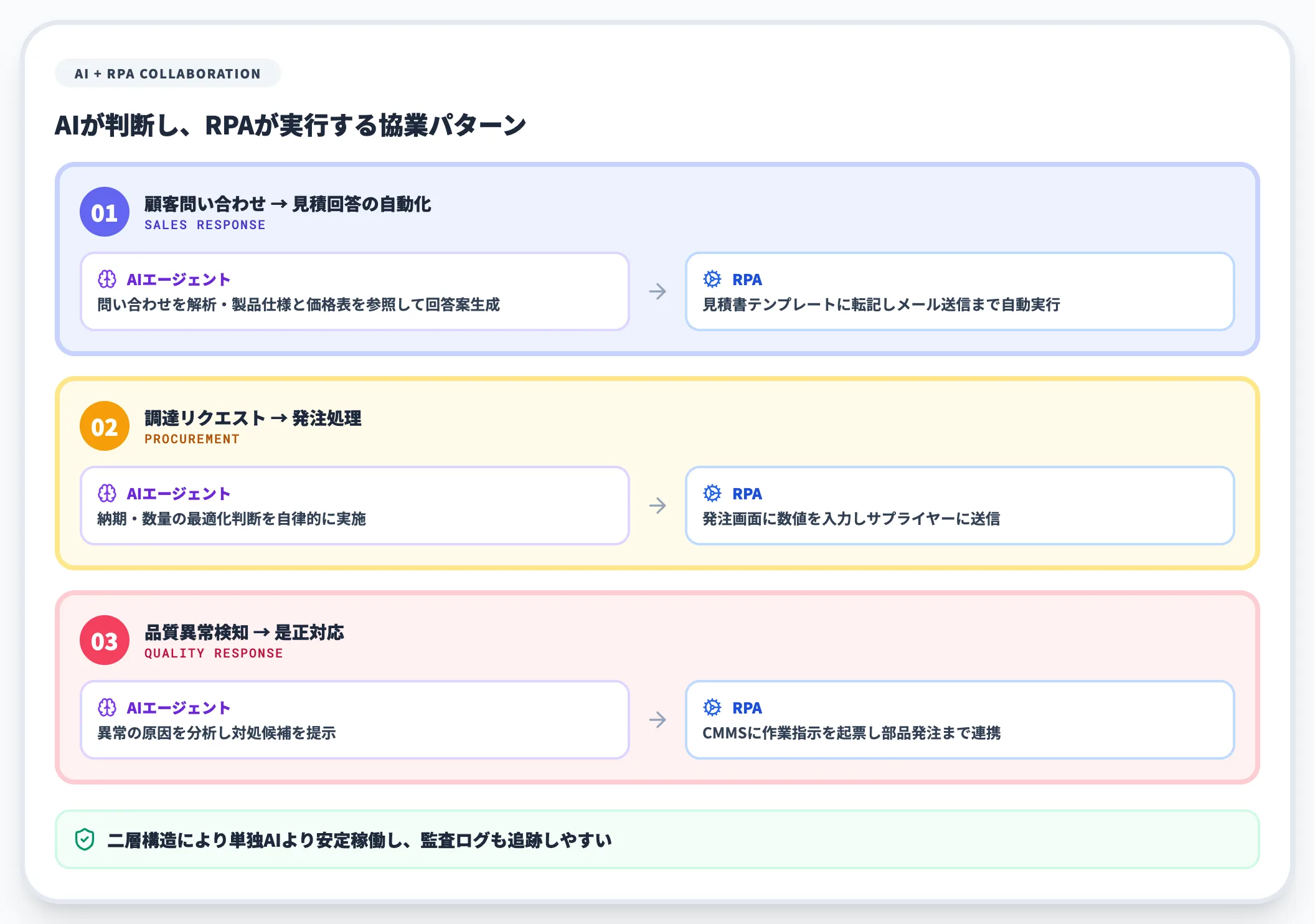1315x924 pixels.
Task: Click the green footer banner about 二層構造
Action: pyautogui.click(x=657, y=839)
